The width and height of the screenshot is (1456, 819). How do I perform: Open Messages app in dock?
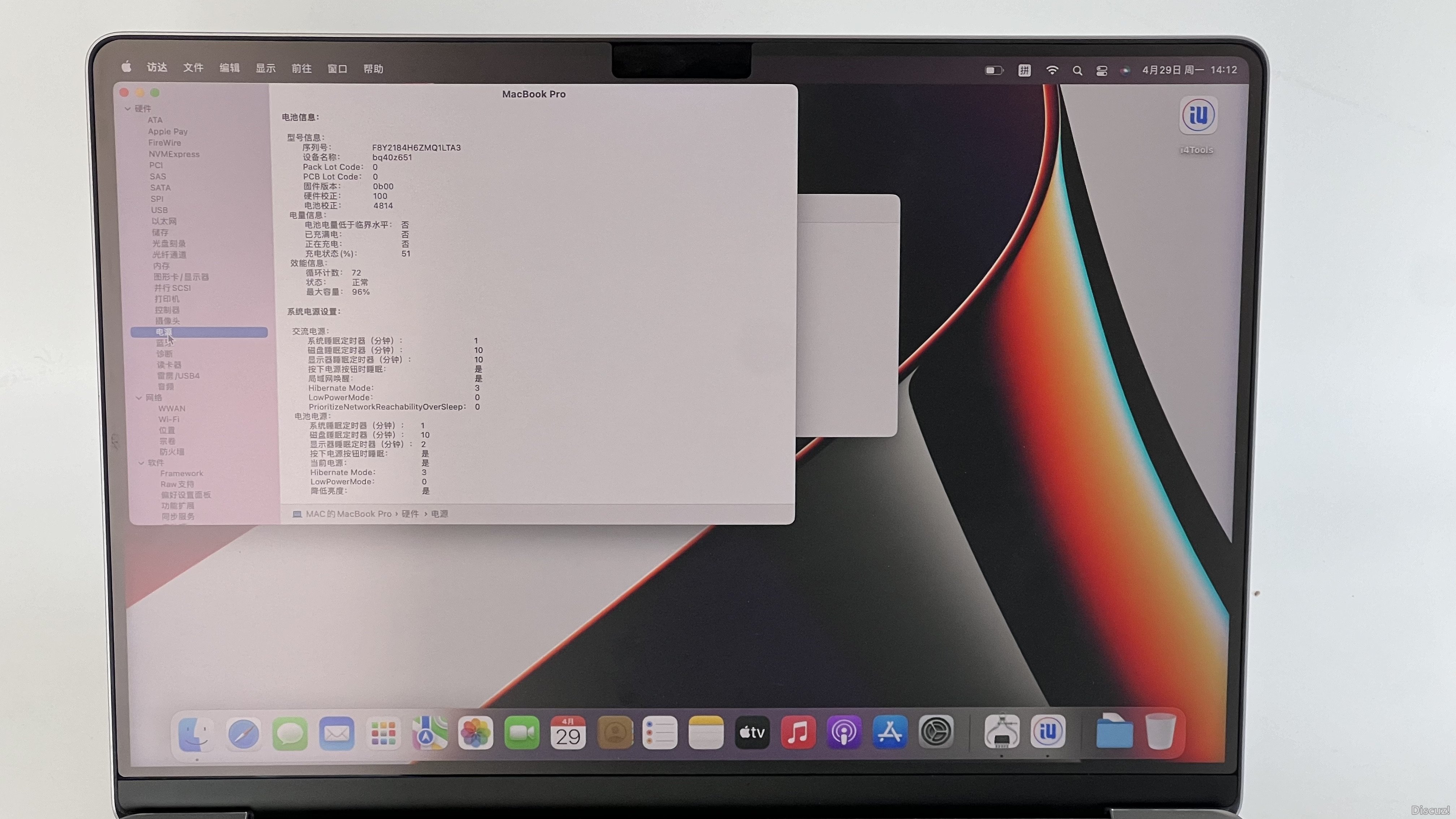pyautogui.click(x=290, y=734)
